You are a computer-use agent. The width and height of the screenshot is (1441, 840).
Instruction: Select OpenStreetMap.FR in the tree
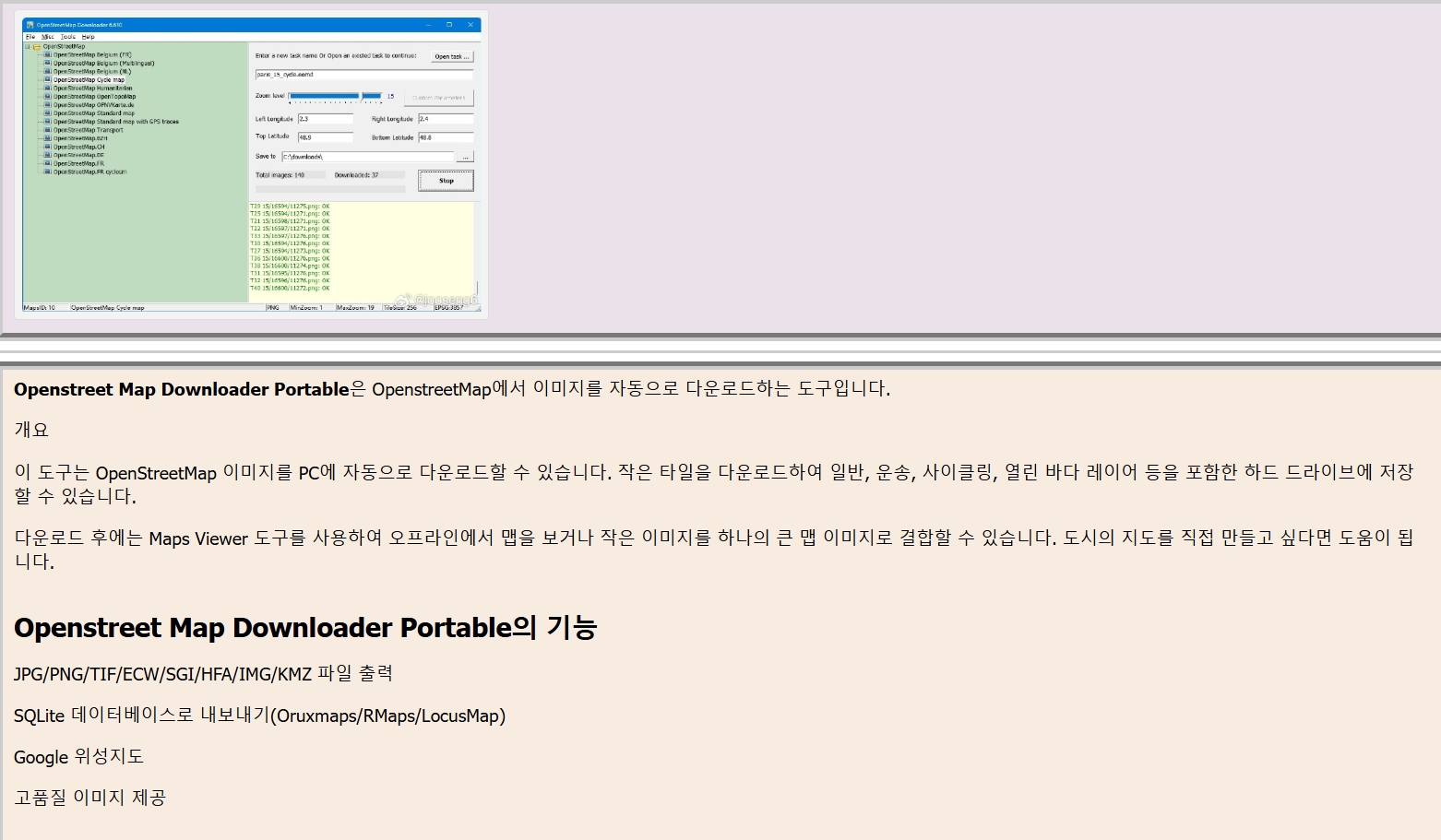78,163
